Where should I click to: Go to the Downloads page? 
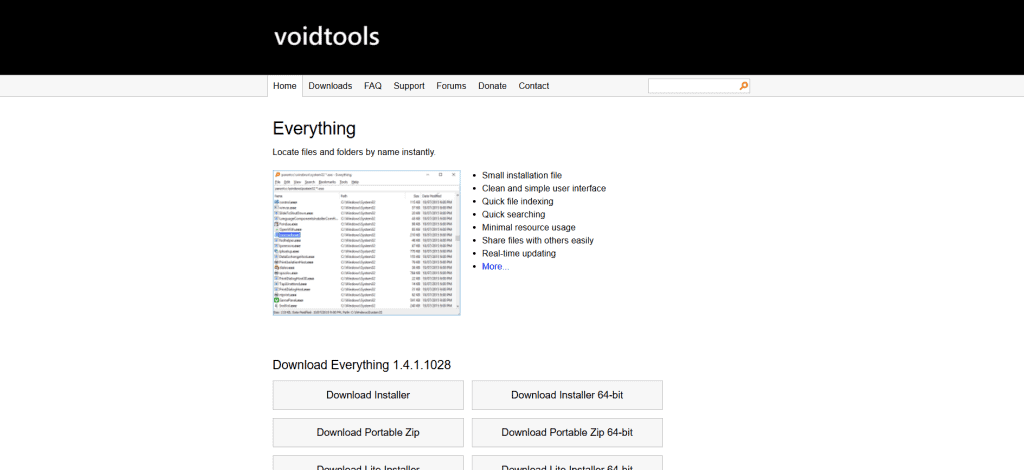coord(330,86)
